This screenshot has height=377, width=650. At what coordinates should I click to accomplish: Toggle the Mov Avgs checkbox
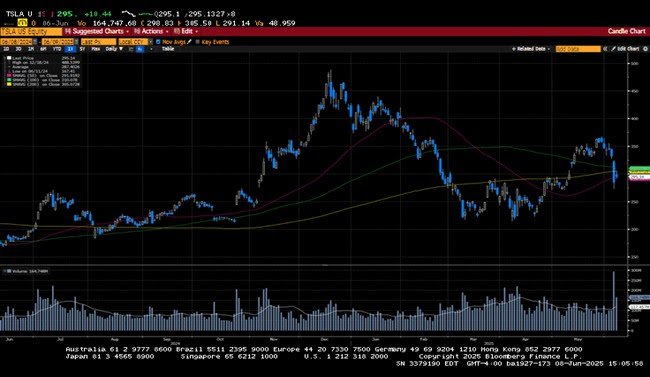click(x=158, y=42)
